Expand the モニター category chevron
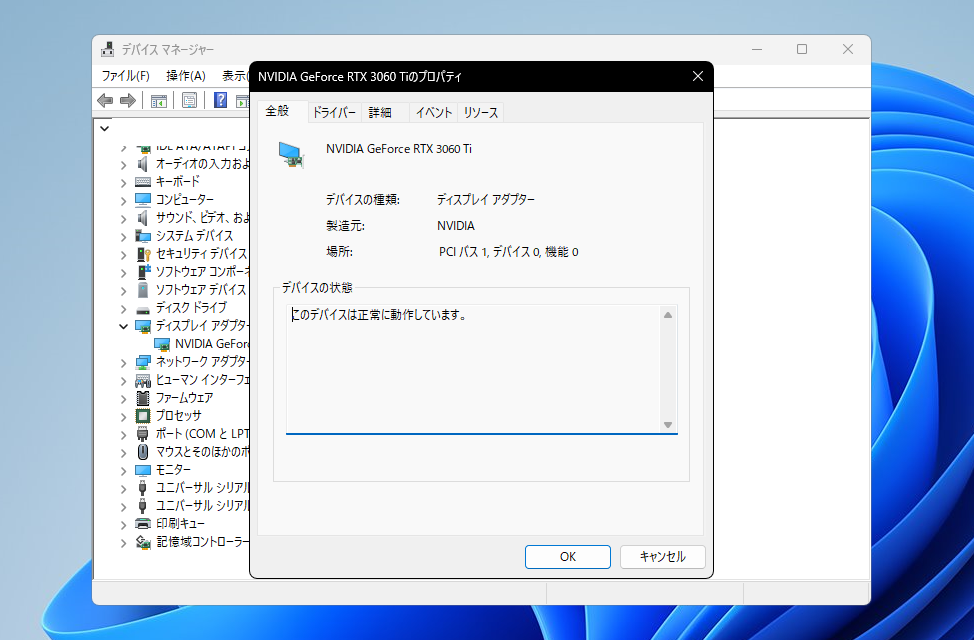 click(x=124, y=471)
